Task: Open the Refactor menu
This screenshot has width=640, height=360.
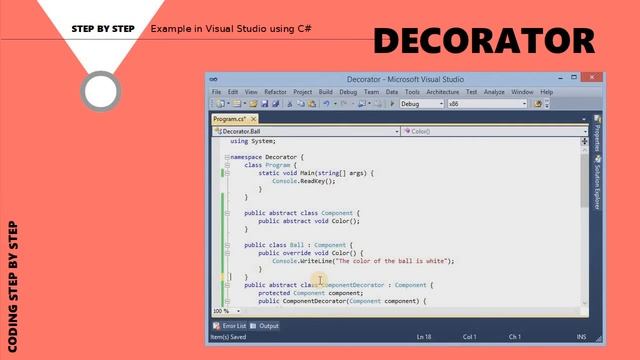Action: pos(275,92)
